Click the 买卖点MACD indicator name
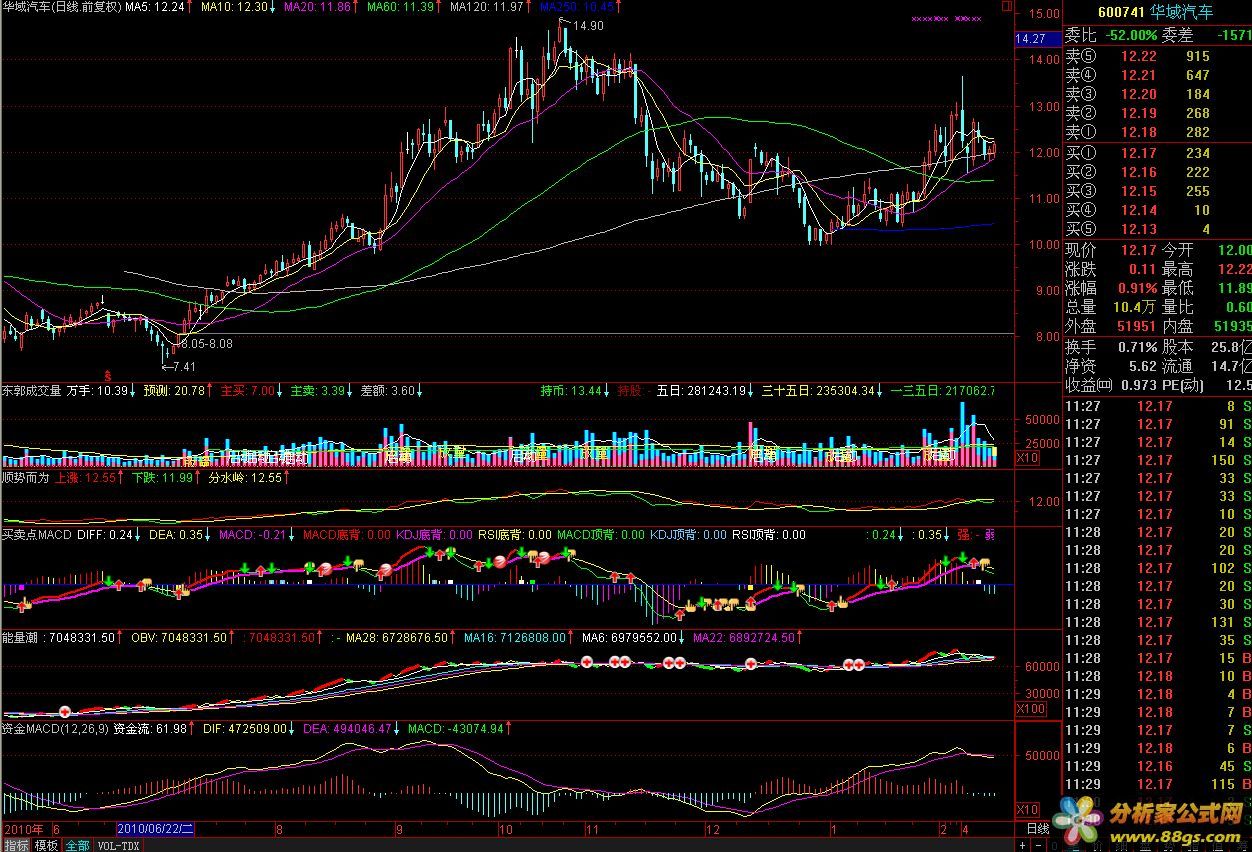Screen dimensions: 1252x852 pos(37,535)
